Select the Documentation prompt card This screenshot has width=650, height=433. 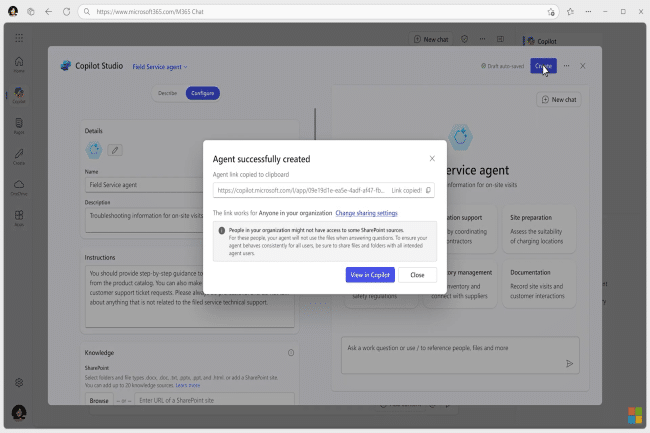(x=539, y=284)
